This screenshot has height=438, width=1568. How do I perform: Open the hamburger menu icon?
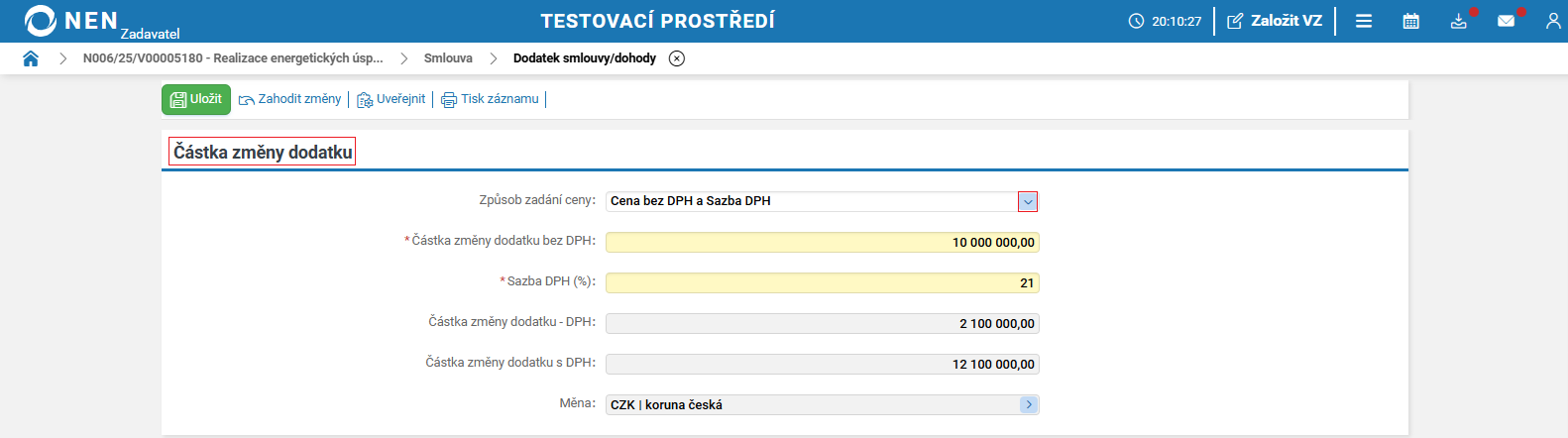(1364, 21)
